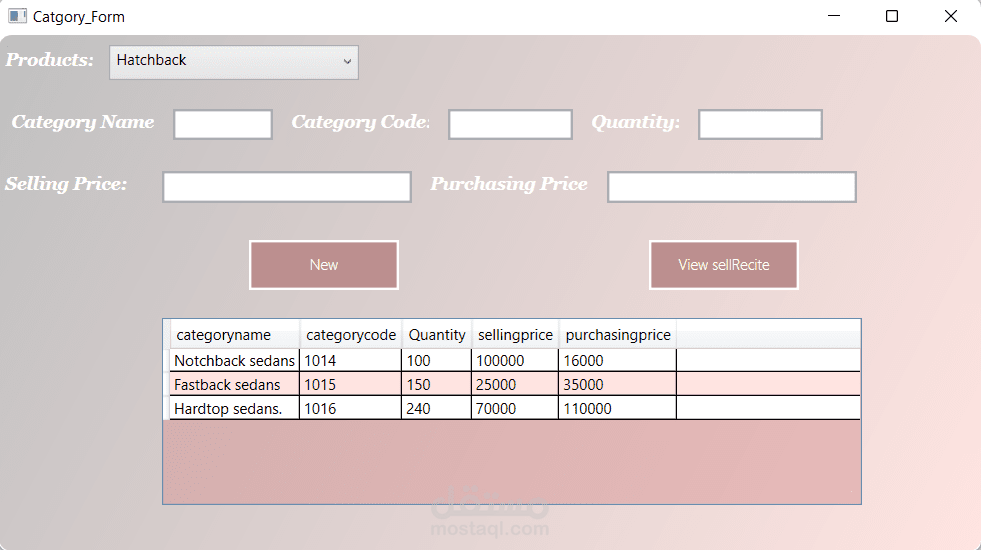Viewport: 981px width, 550px height.
Task: Click the purchasingprice column header
Action: 618,335
